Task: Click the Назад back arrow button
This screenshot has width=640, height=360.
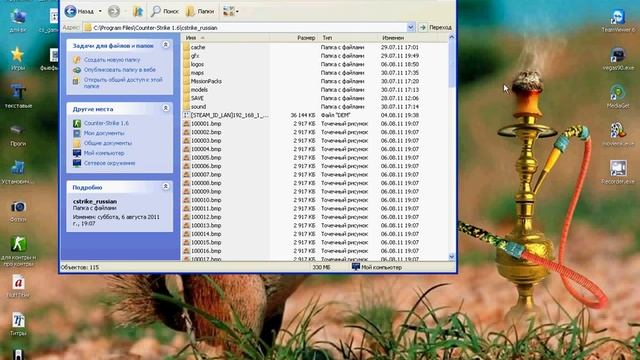Action: (x=80, y=11)
